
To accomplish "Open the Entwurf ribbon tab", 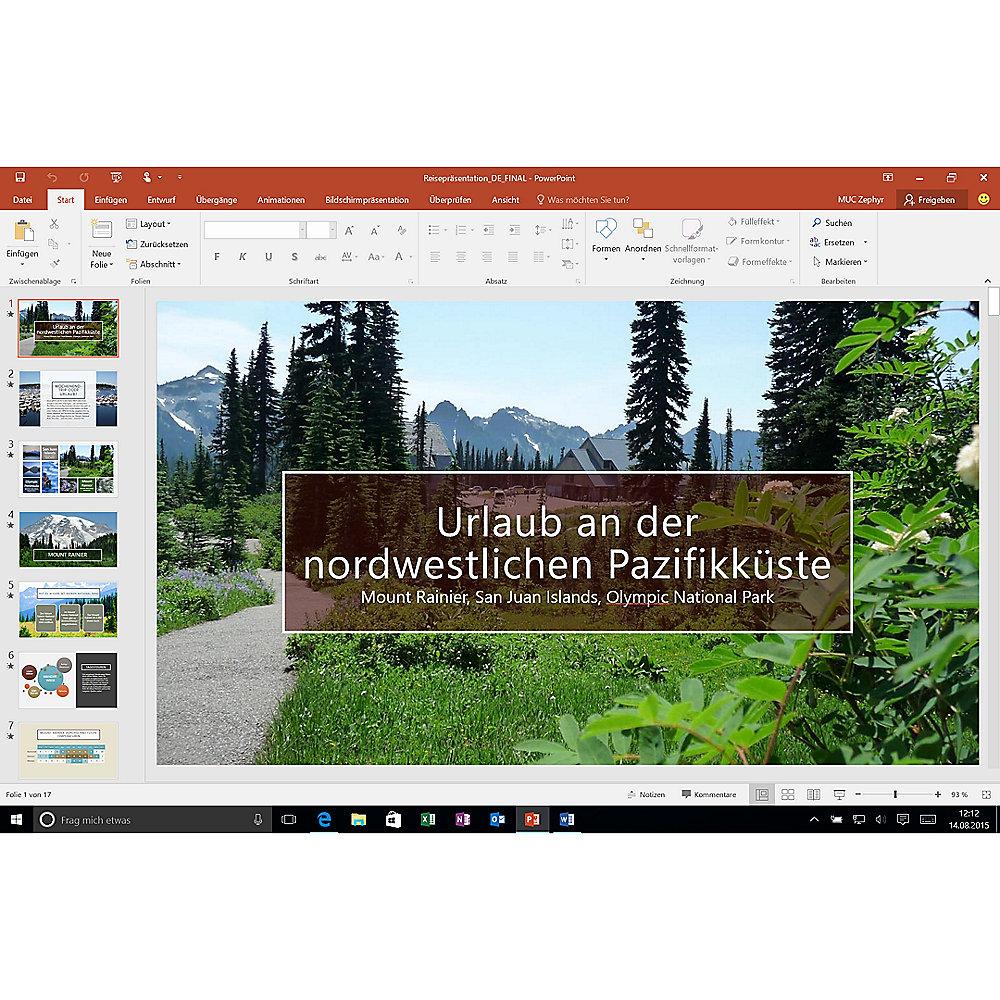I will coord(162,200).
